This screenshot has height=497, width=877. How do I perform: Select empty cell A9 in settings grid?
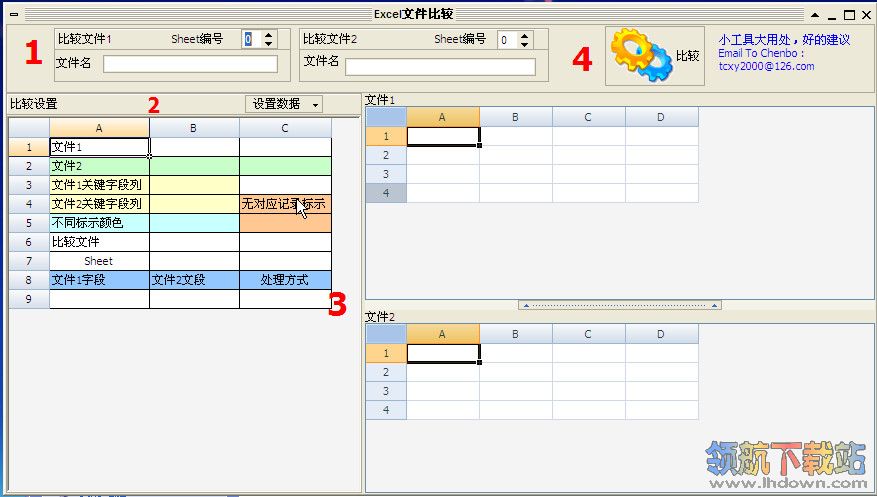pos(100,299)
